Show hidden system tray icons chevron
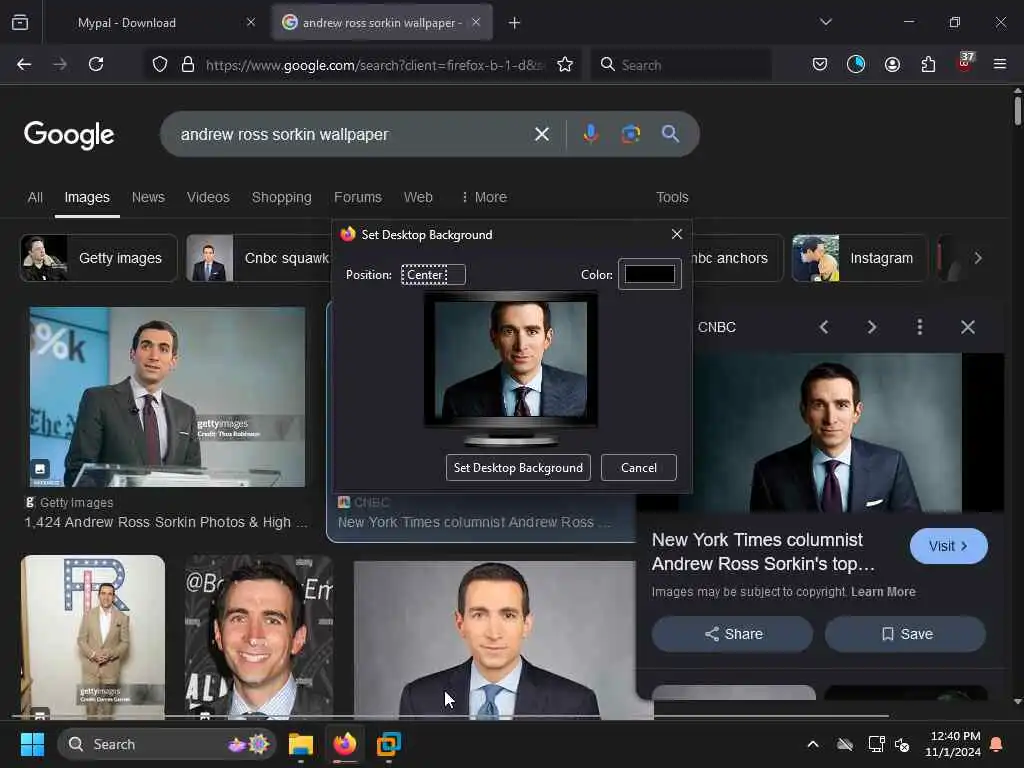Screen dimensions: 1024x768 [813, 744]
